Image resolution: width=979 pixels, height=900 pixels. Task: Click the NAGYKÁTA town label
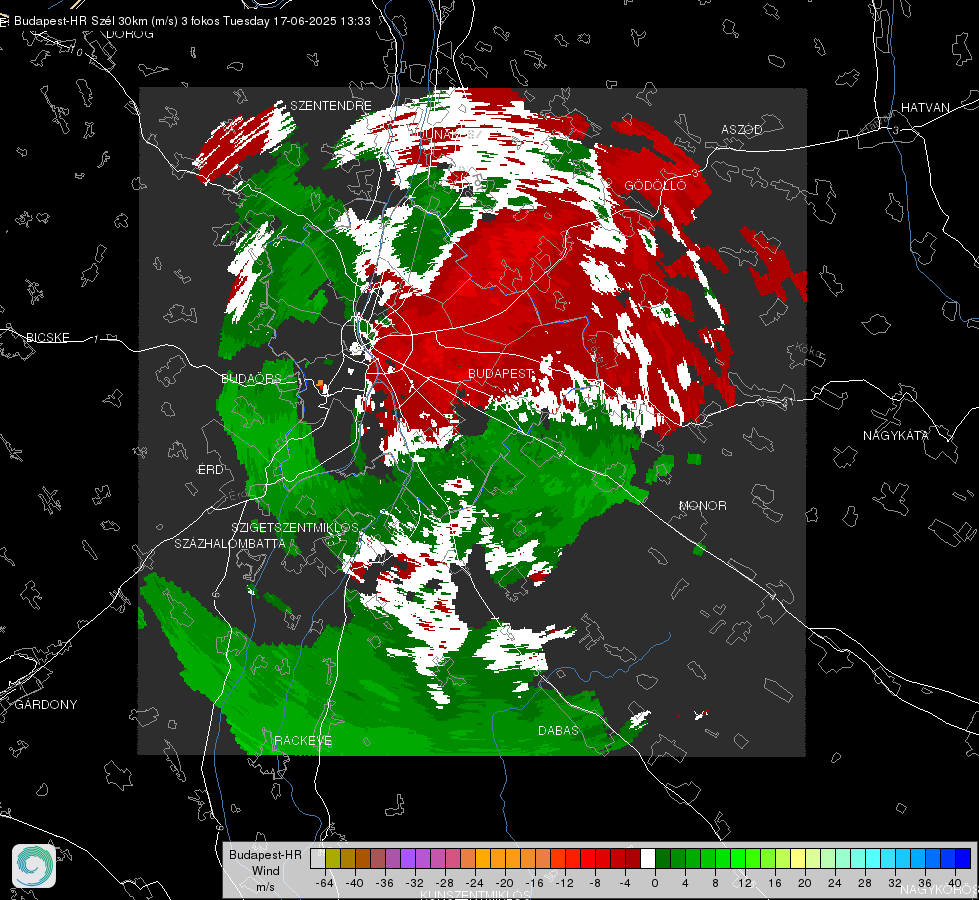pos(896,436)
